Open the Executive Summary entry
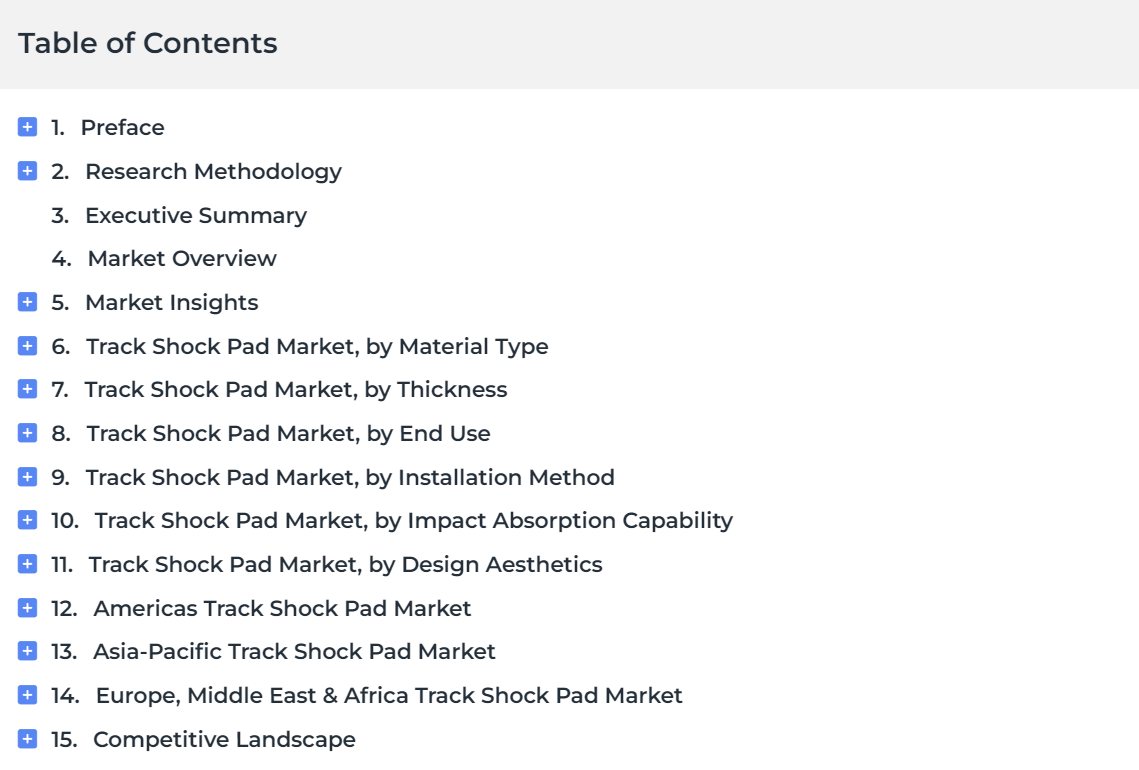Screen dimensions: 1139x770 pyautogui.click(x=196, y=216)
